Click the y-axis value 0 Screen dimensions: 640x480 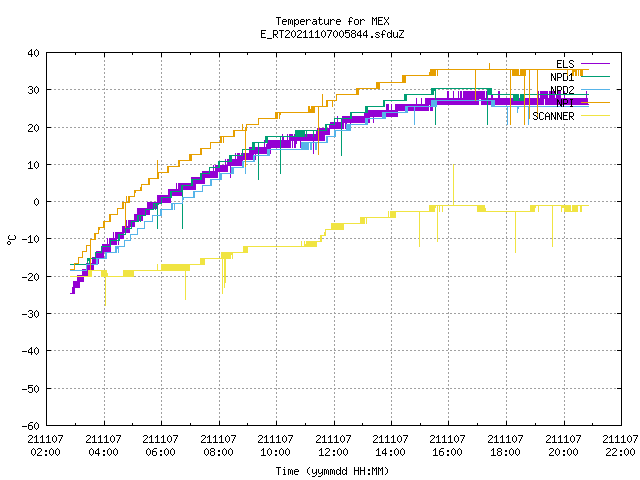pyautogui.click(x=37, y=202)
